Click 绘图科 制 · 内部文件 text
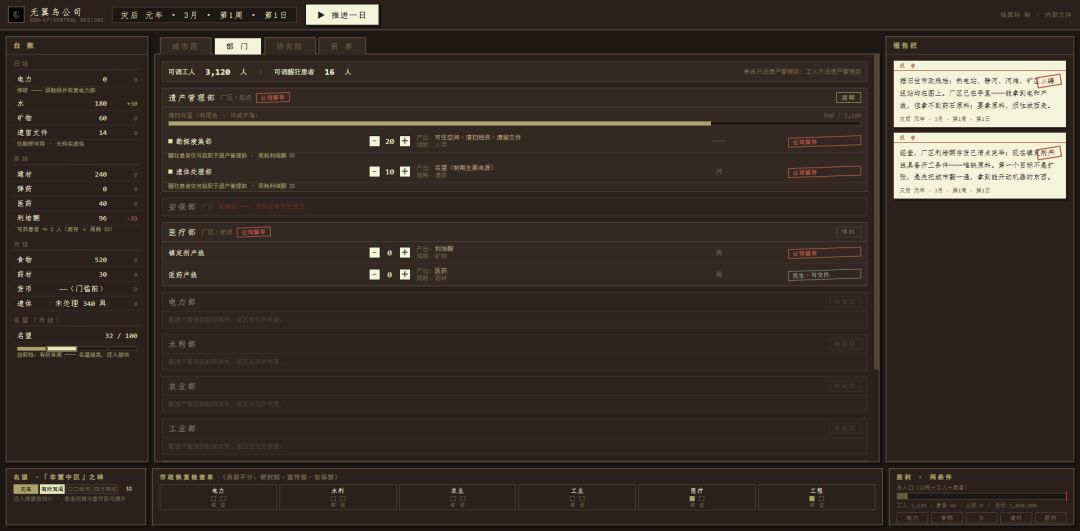 click(x=1036, y=14)
